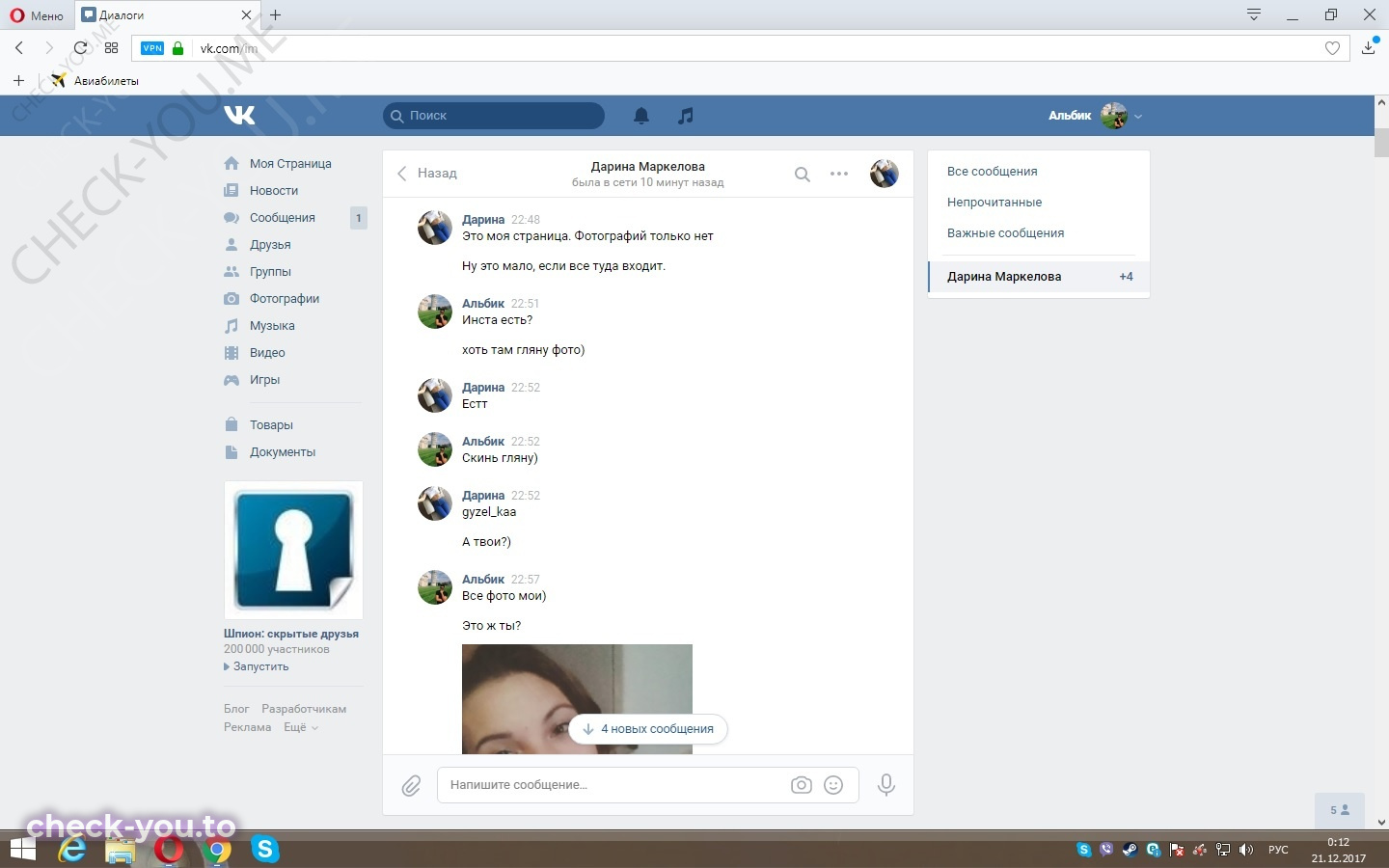Click Альбик sender name at 22:51

483,304
